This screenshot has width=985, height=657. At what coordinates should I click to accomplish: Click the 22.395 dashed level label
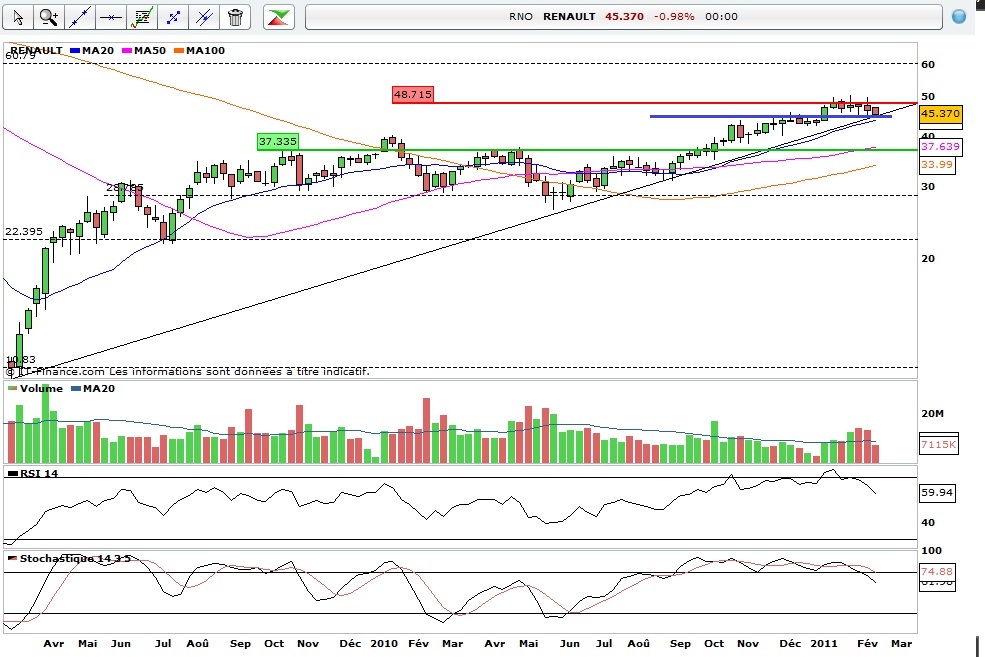click(x=24, y=232)
